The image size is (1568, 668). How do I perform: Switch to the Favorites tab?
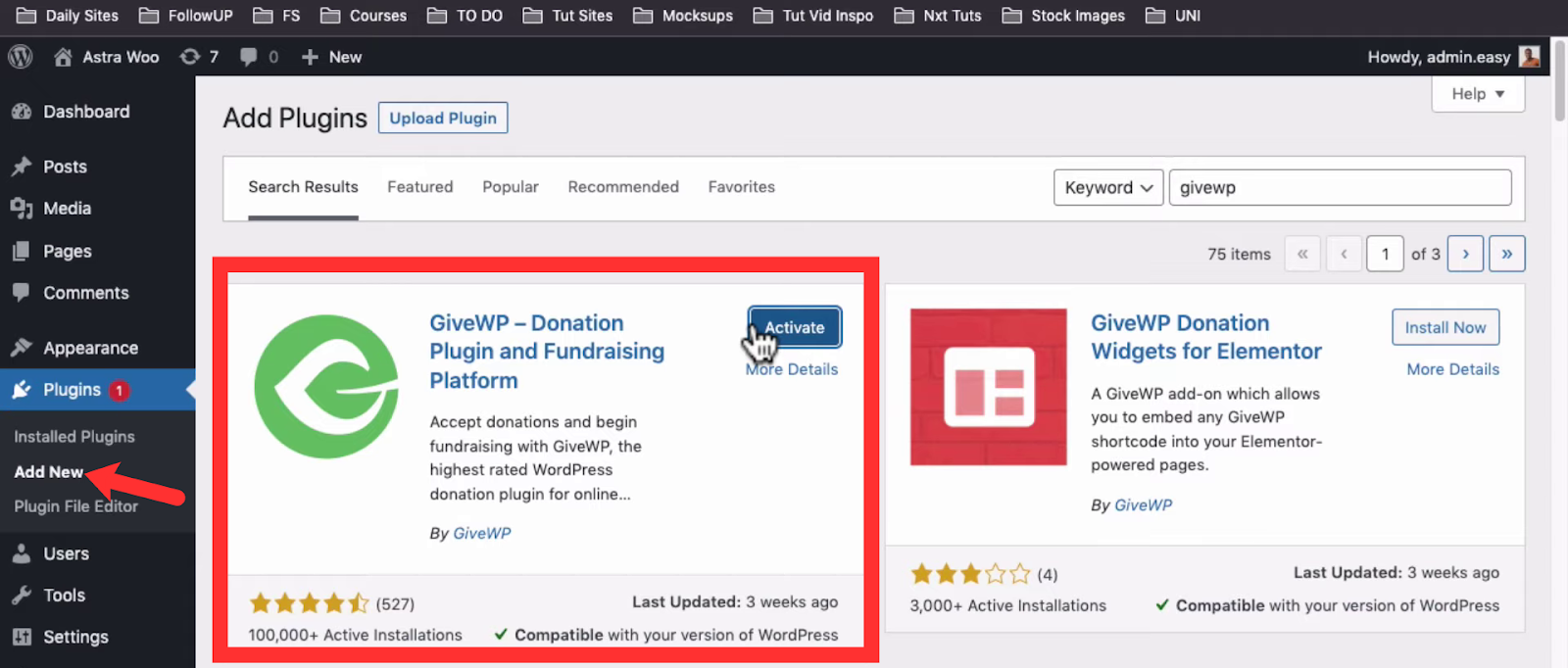[x=742, y=187]
